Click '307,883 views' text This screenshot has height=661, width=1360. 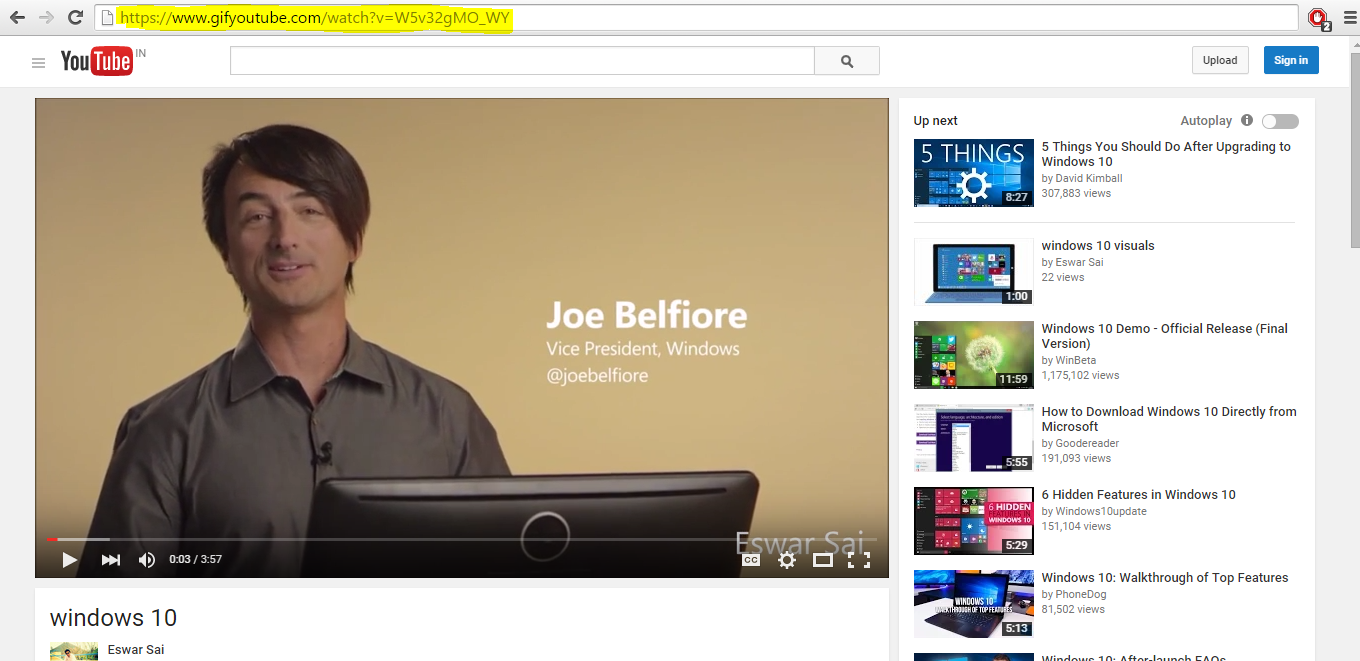coord(1076,193)
